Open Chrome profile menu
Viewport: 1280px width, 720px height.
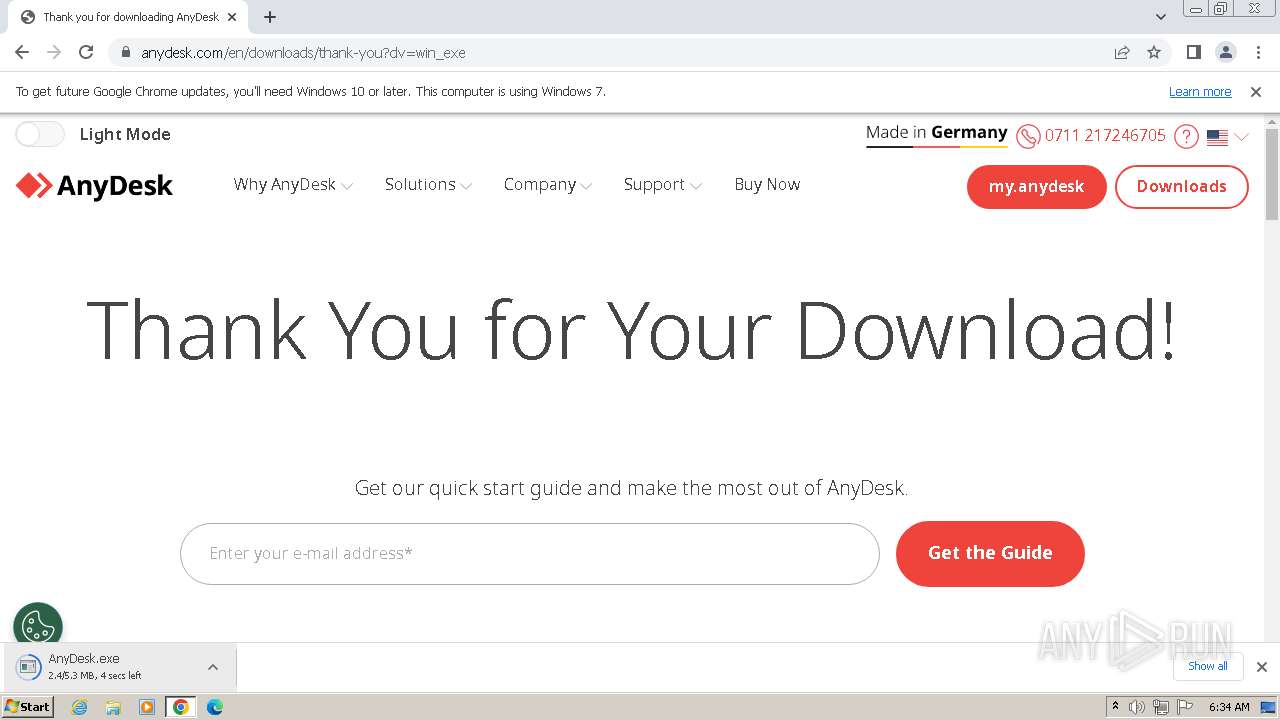[x=1225, y=52]
